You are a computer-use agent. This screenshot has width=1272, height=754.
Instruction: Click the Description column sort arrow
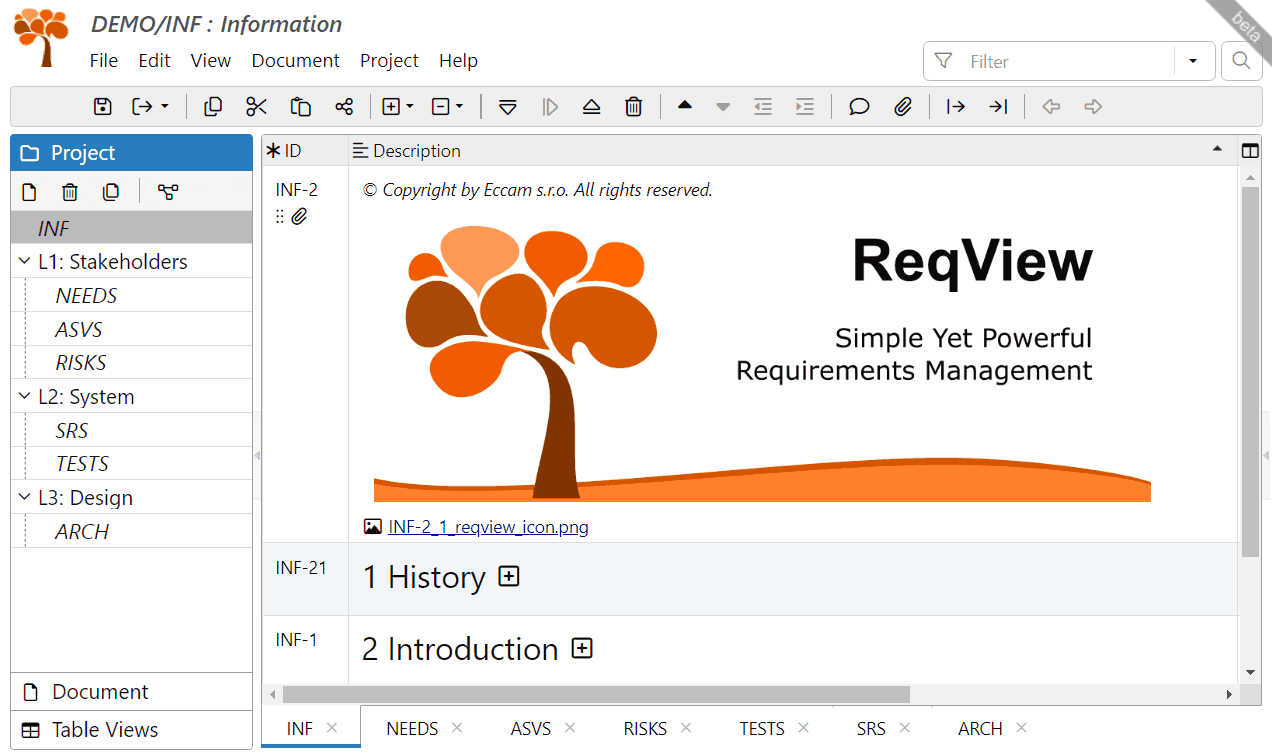tap(1217, 149)
